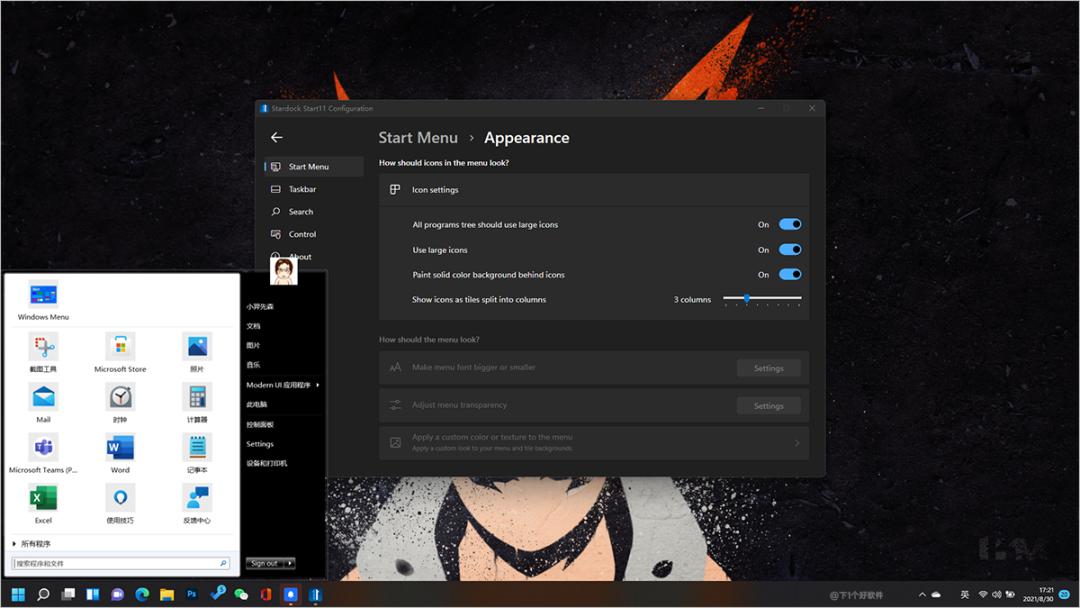Turn off the Use large icons switch

click(x=790, y=250)
